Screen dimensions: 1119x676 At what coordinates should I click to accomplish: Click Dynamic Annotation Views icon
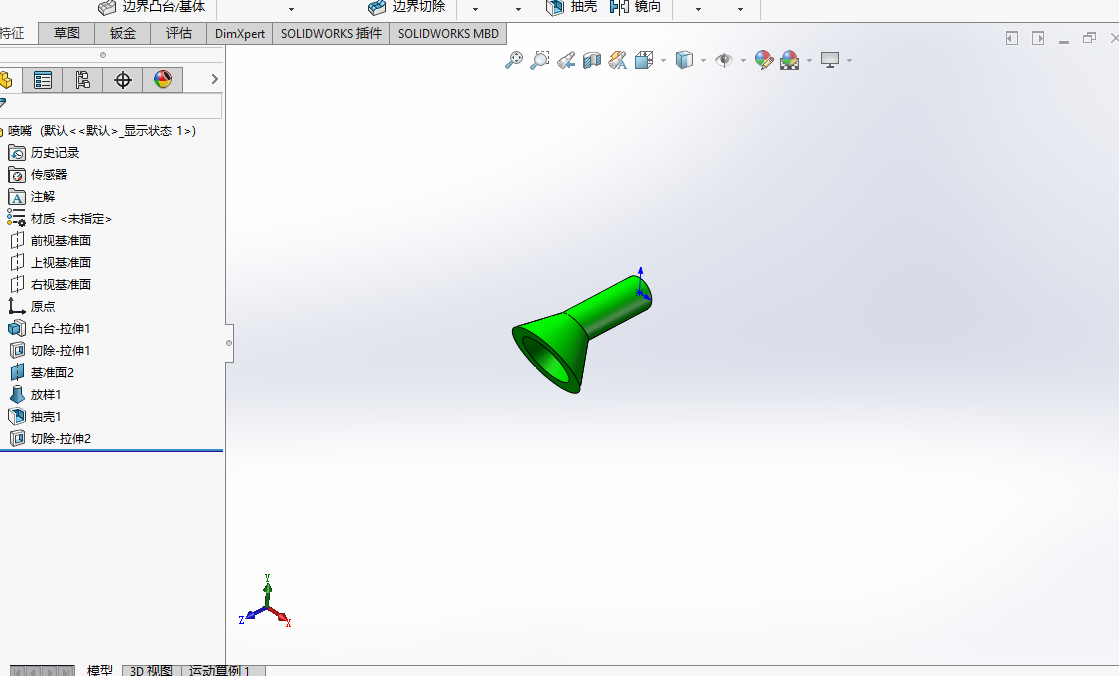tap(618, 61)
